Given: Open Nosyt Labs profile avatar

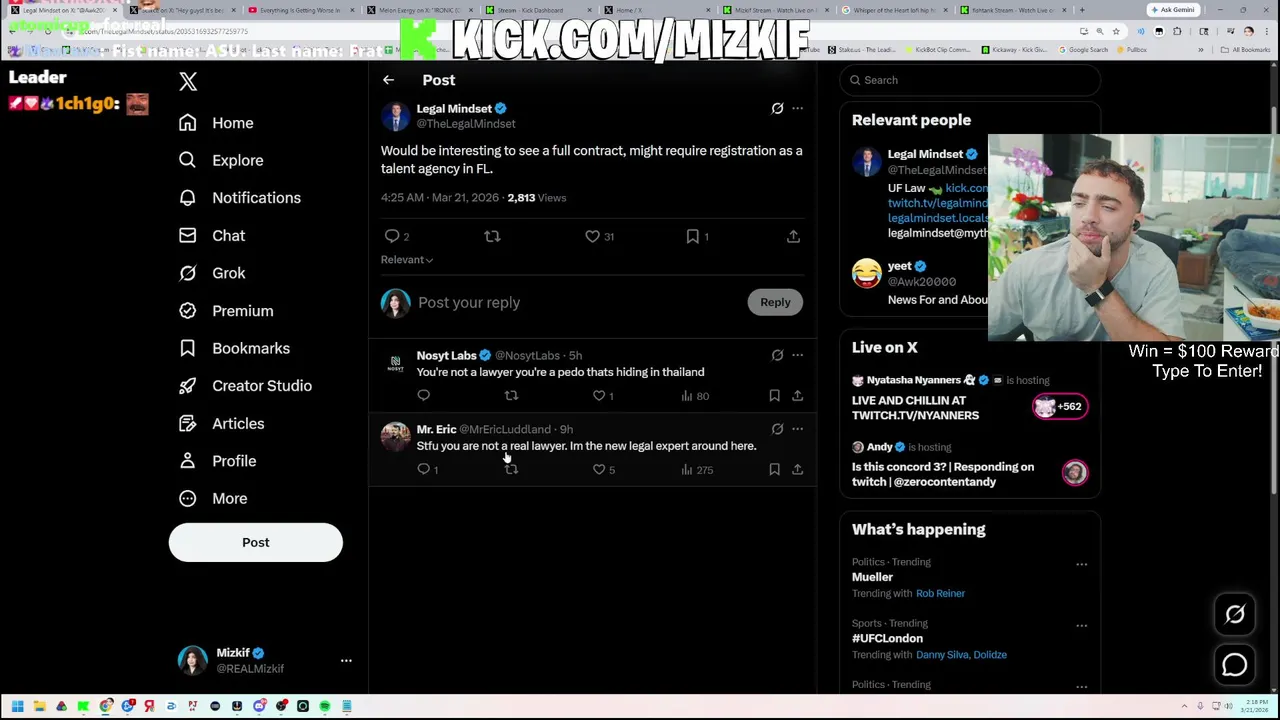Looking at the screenshot, I should (x=395, y=363).
